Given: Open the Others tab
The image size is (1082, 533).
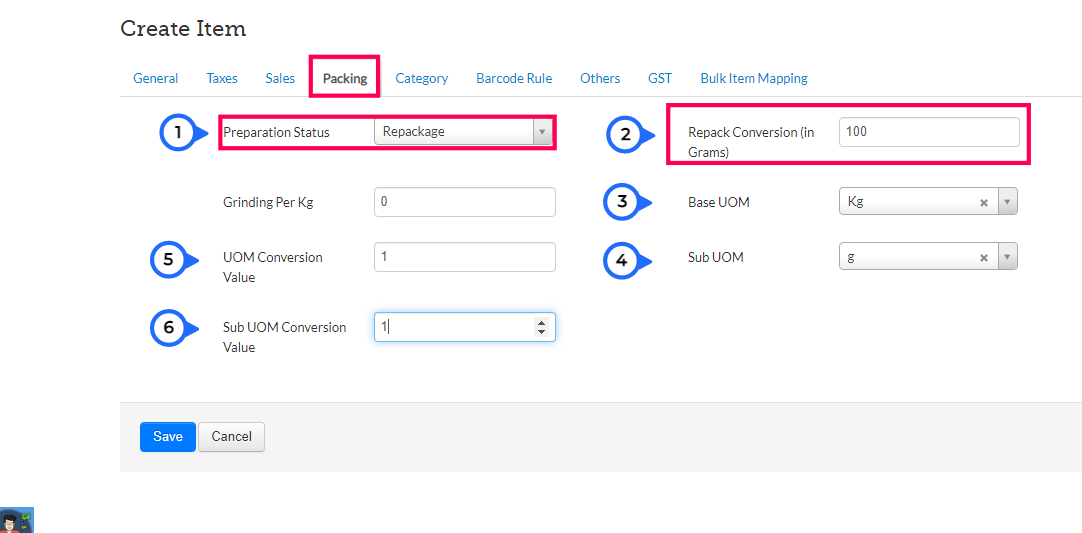Looking at the screenshot, I should (600, 78).
